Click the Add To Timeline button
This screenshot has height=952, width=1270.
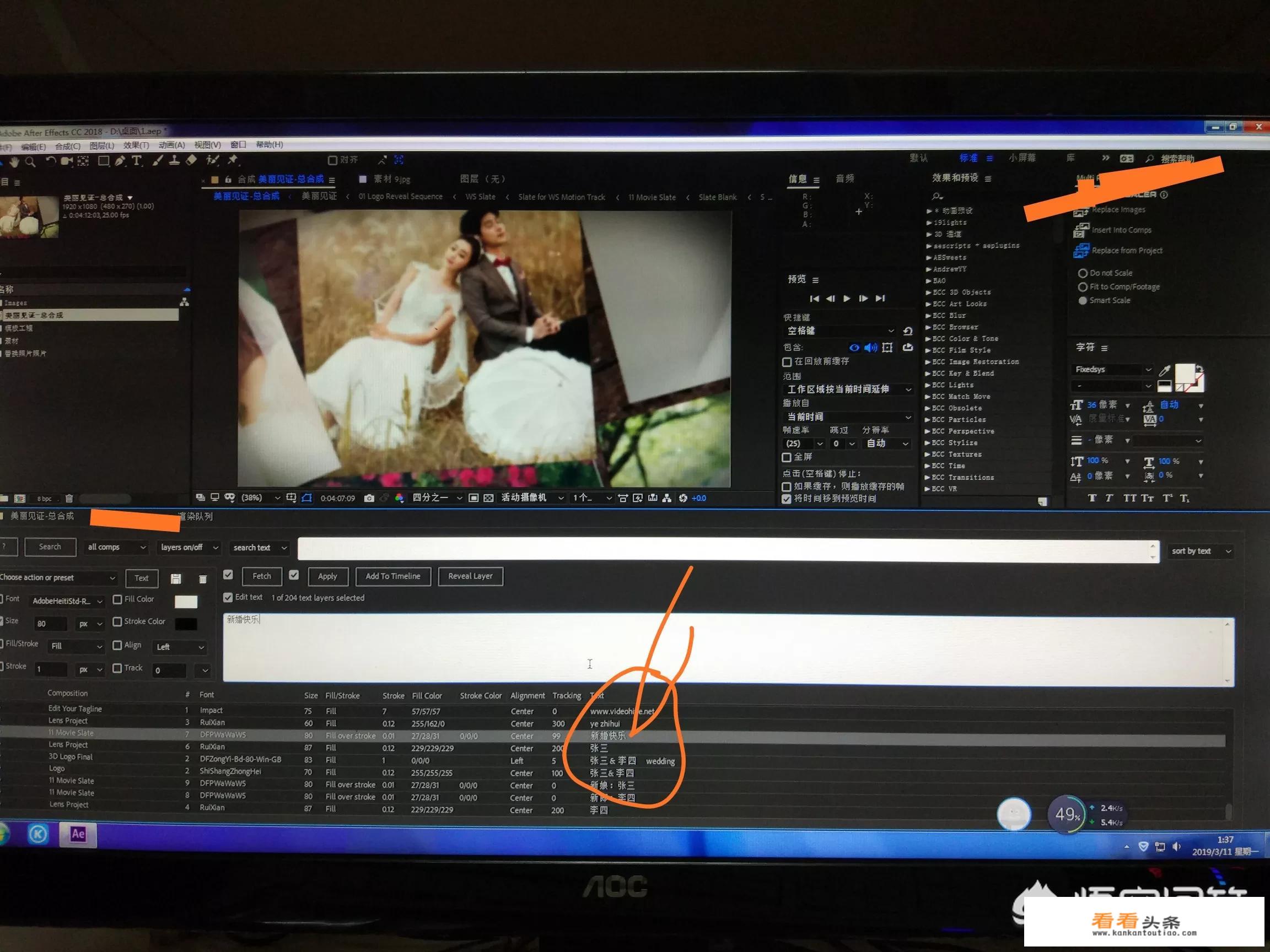393,576
